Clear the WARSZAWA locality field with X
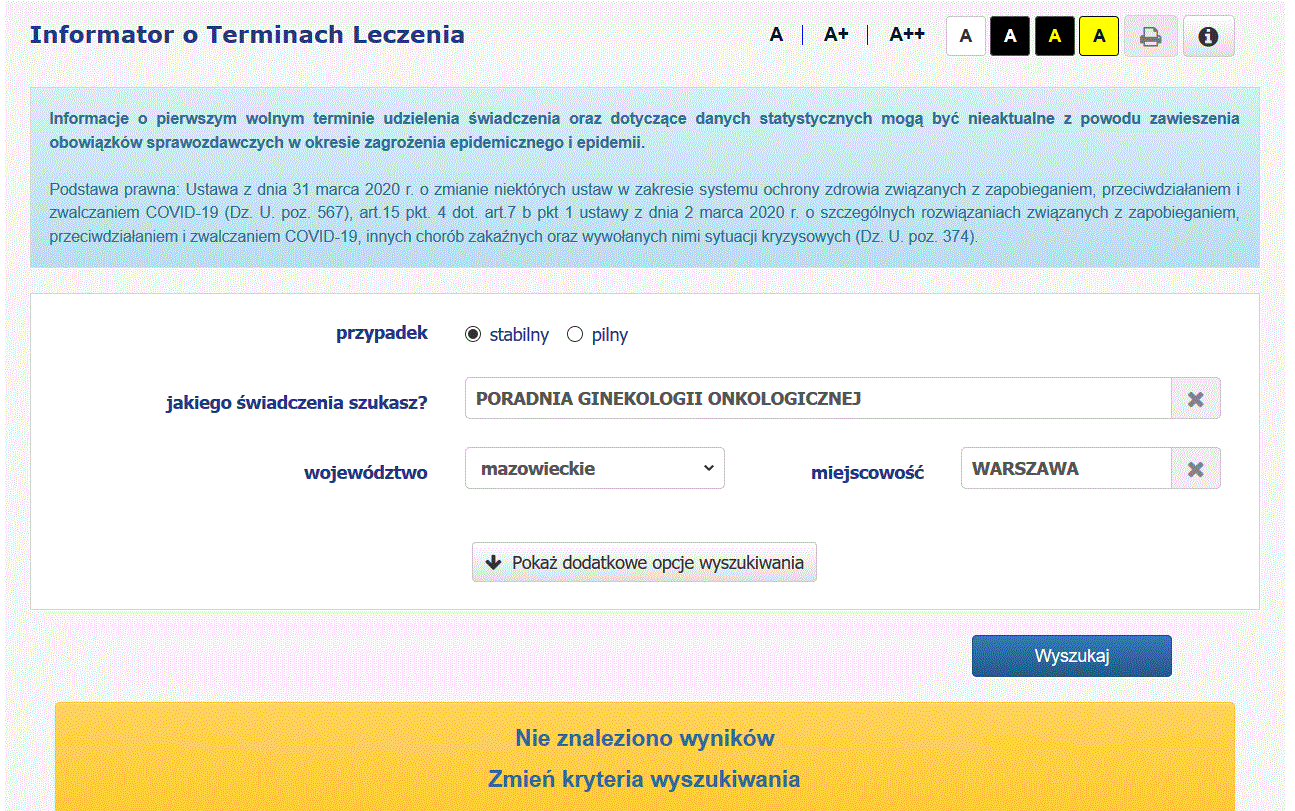This screenshot has height=811, width=1295. click(x=1195, y=469)
